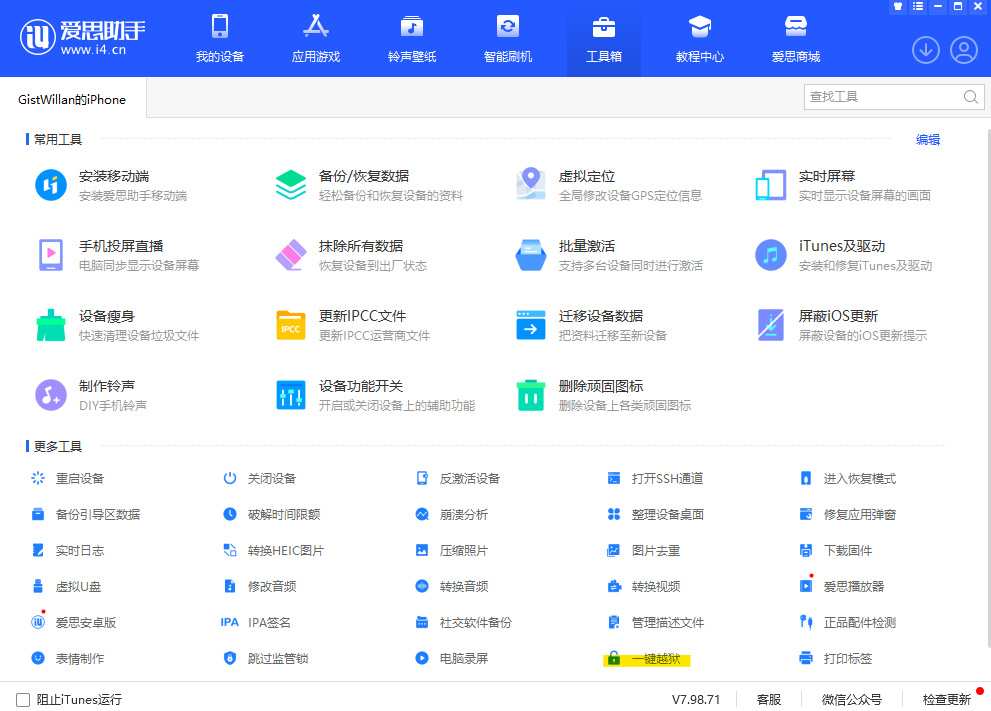Go to 智能刷机 smart flash tab

point(508,39)
